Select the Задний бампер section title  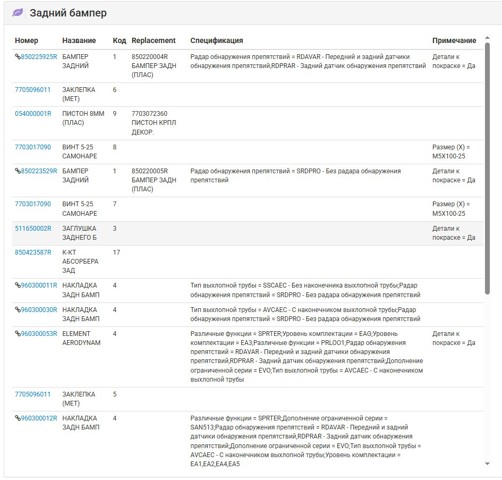[x=68, y=13]
